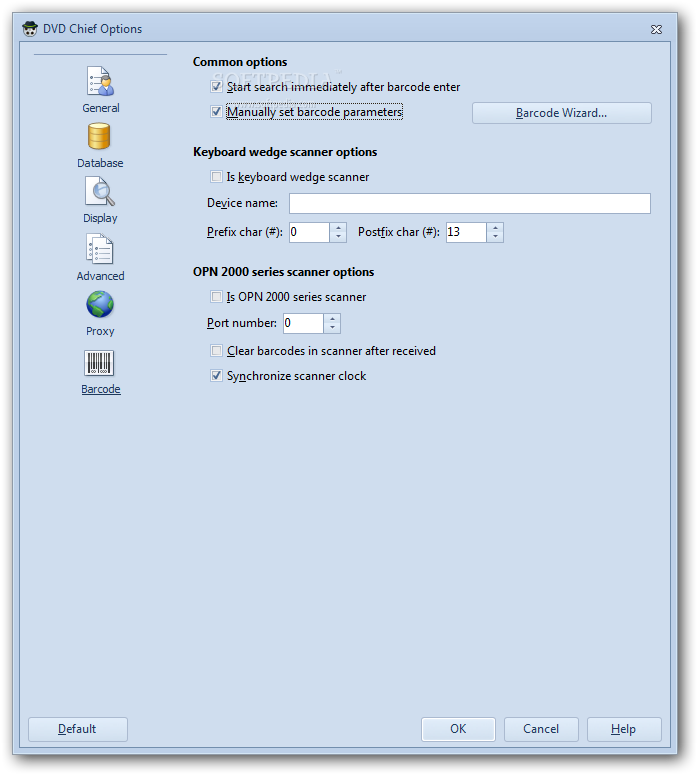Screen dimensions: 698x775
Task: Cancel the options dialog
Action: (x=541, y=729)
